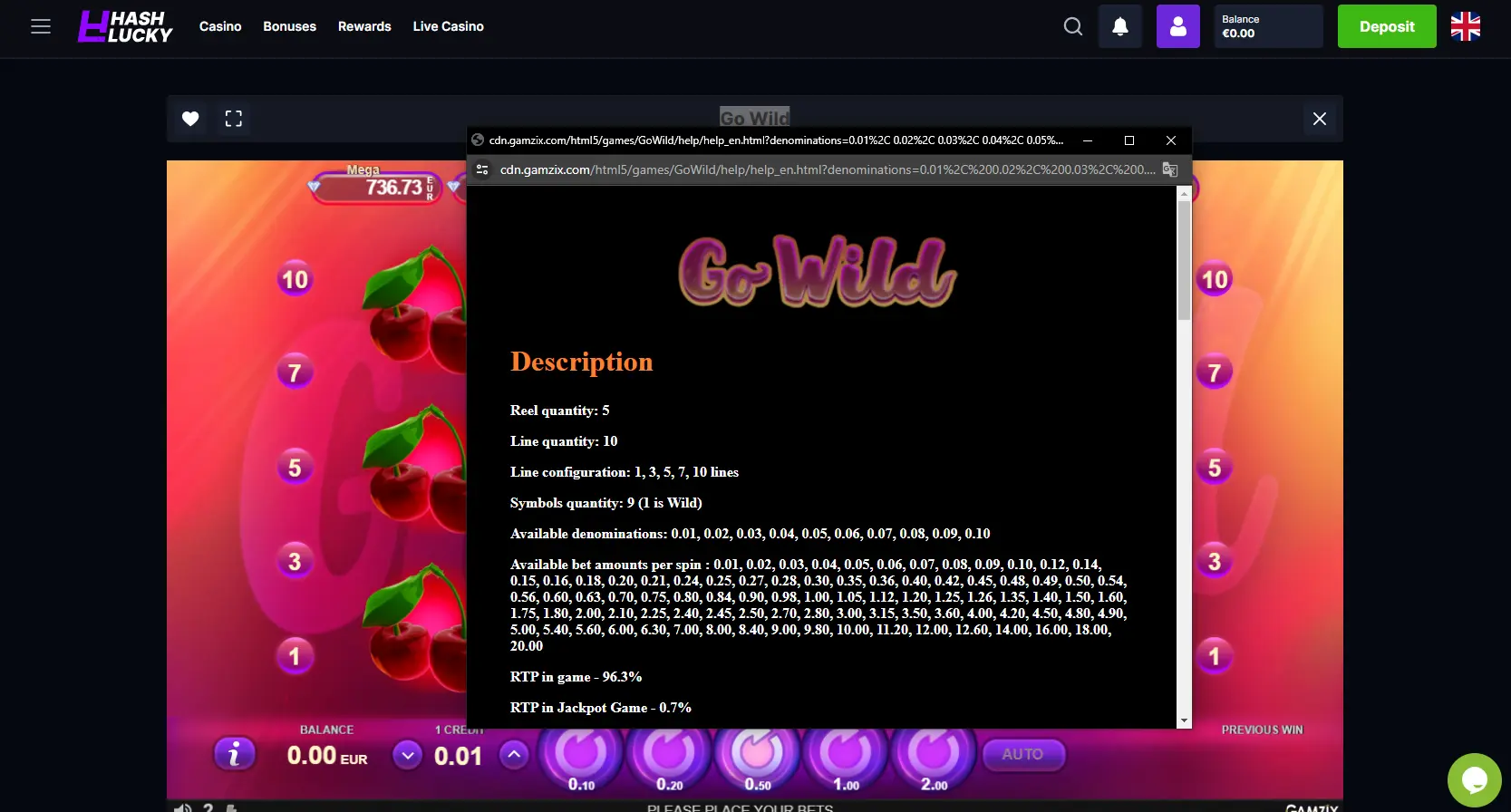Open the Bonuses menu
Screen dimensions: 1511x812
pos(290,26)
